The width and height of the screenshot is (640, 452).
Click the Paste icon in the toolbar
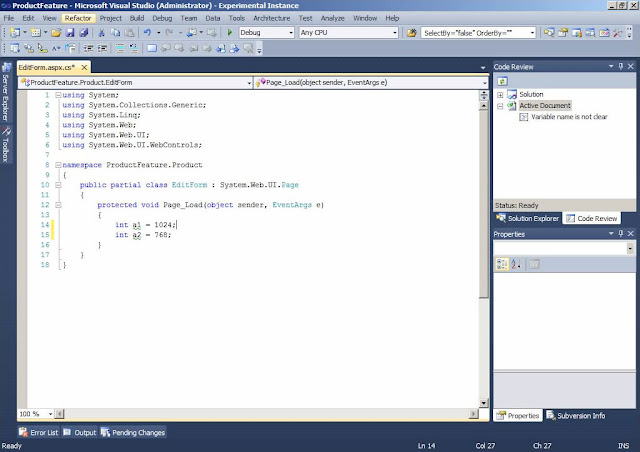tap(129, 33)
